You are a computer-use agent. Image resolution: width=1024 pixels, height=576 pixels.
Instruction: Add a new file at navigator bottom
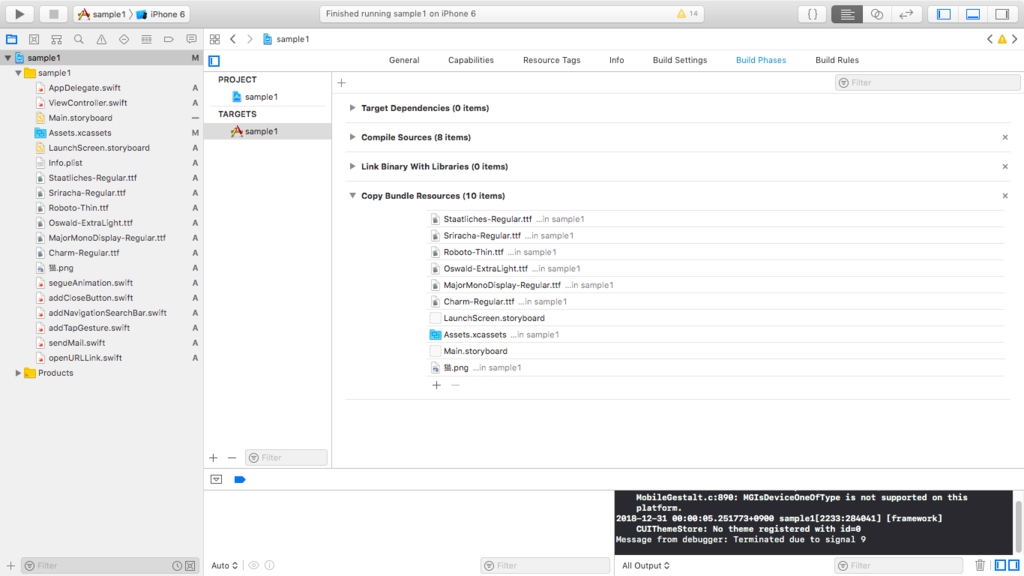tap(10, 566)
